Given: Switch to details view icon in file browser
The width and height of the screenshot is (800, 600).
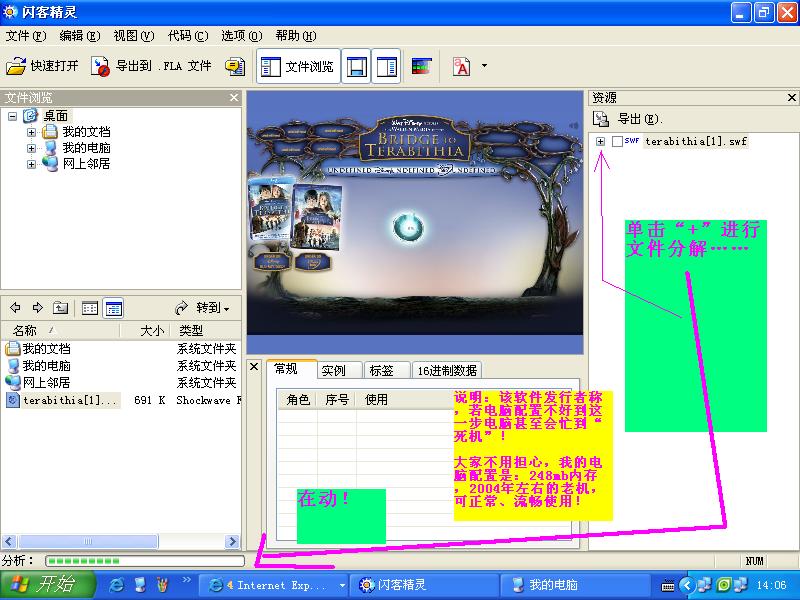Looking at the screenshot, I should click(x=113, y=308).
